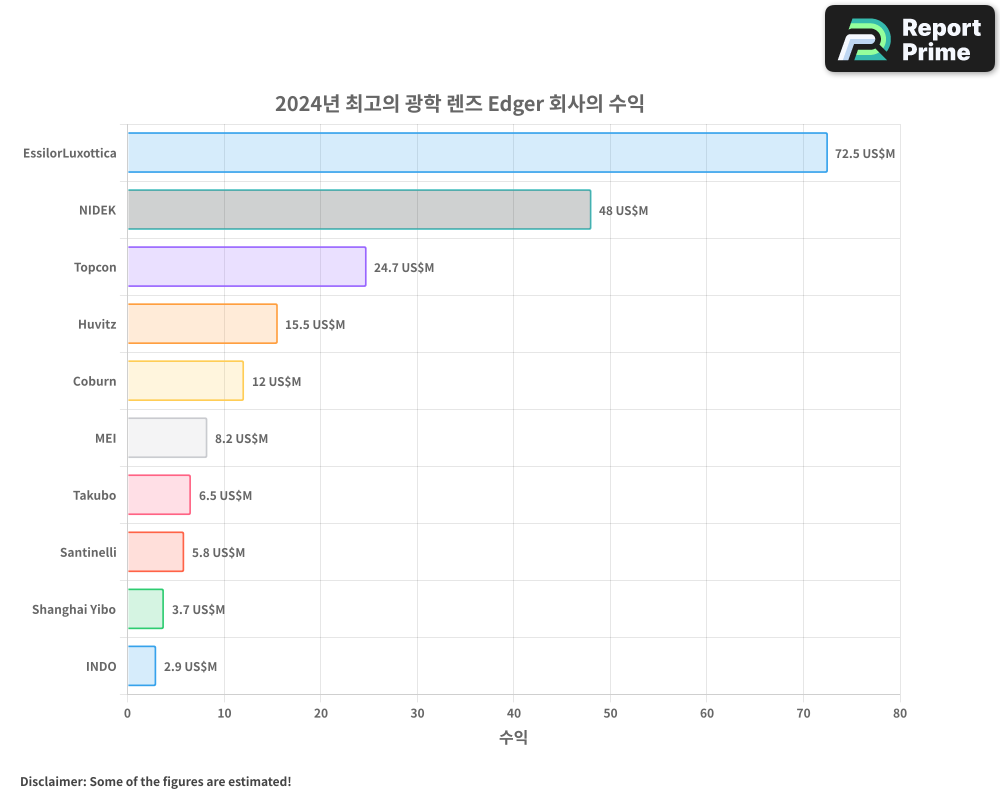Select the EssilorLuxottica revenue bar
Image resolution: width=1000 pixels, height=800 pixels.
(475, 153)
